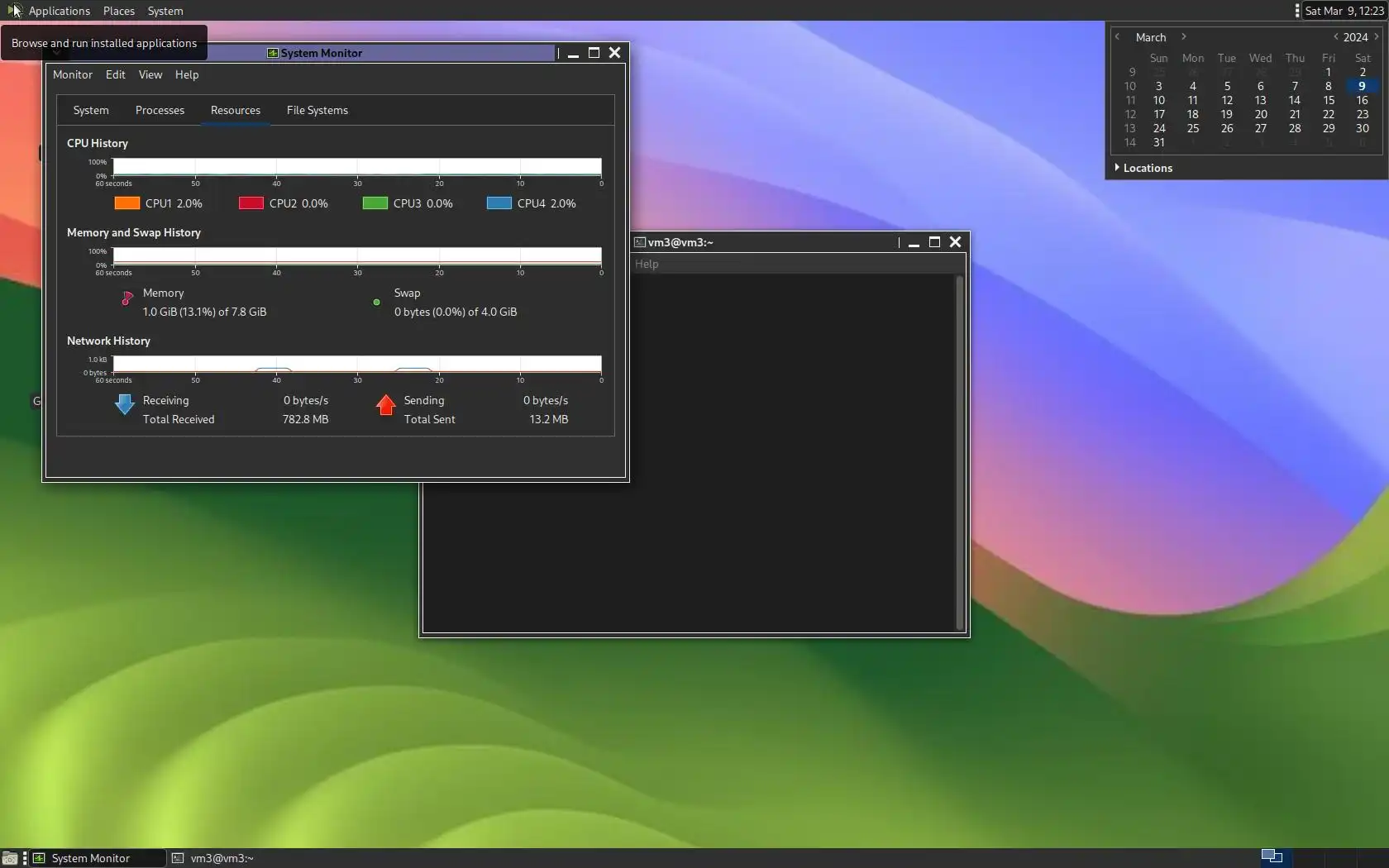Screen dimensions: 1389x868
Task: Click the System Monitor icon in the taskbar
Action: click(39, 858)
